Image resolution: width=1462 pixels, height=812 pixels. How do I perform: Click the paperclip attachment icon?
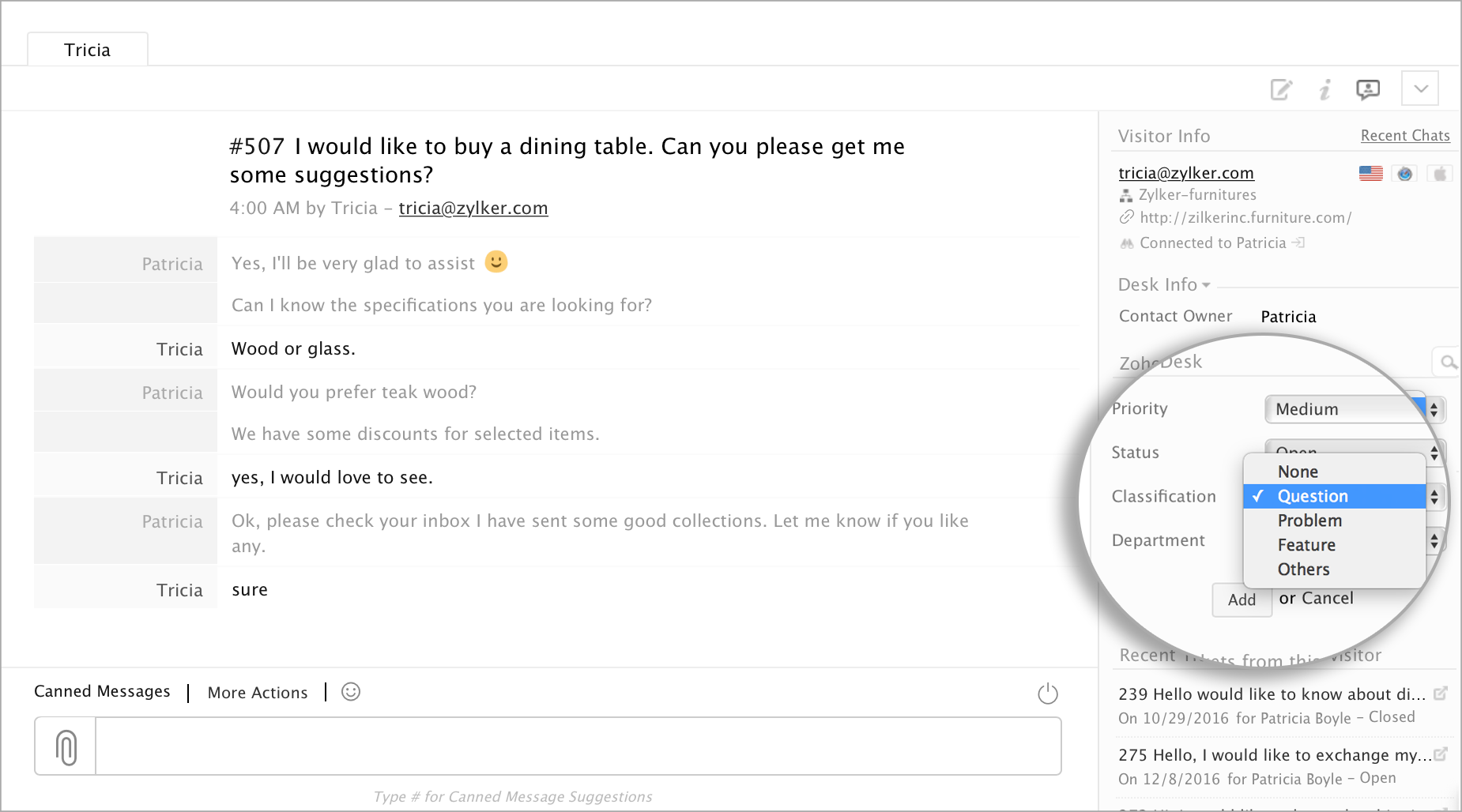point(66,747)
